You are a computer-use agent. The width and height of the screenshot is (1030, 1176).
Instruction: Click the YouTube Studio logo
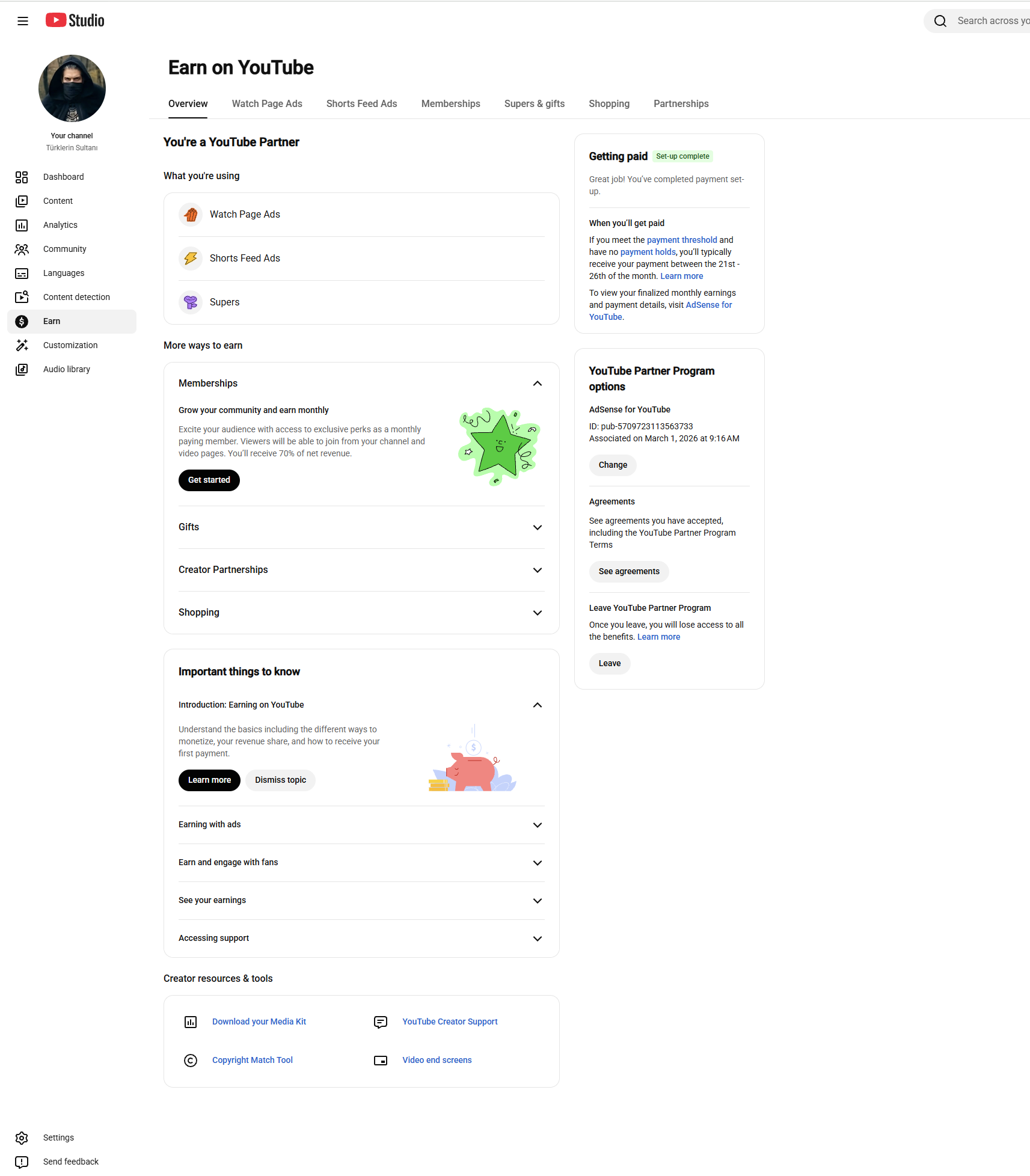[75, 20]
